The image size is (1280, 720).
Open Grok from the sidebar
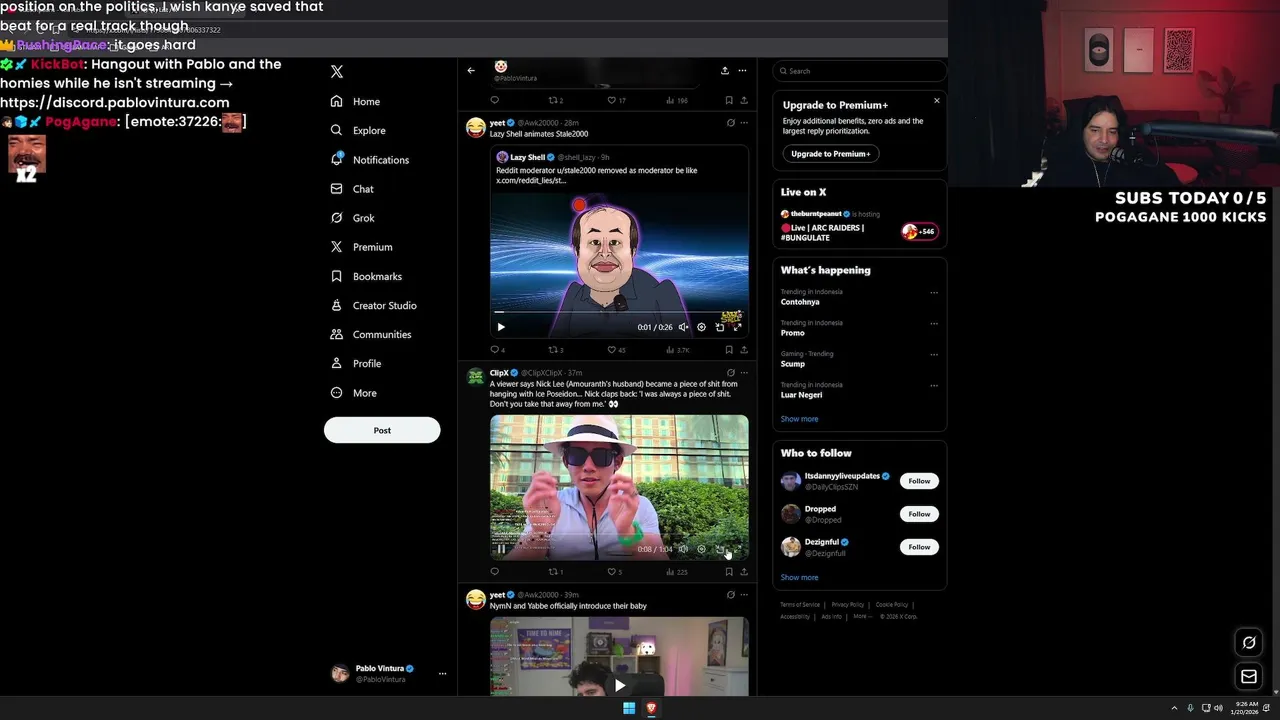pos(352,218)
